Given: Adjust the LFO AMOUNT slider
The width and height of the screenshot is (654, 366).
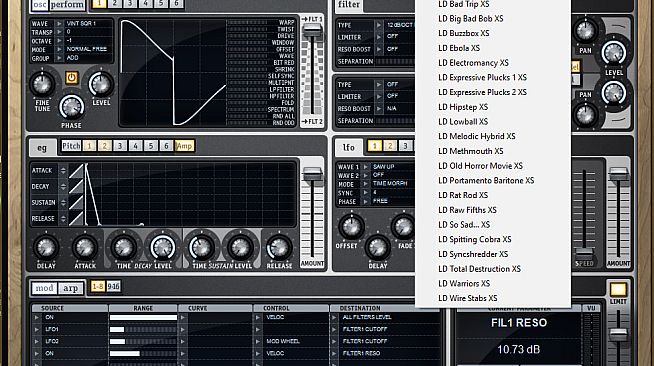Looking at the screenshot, I should 618,174.
